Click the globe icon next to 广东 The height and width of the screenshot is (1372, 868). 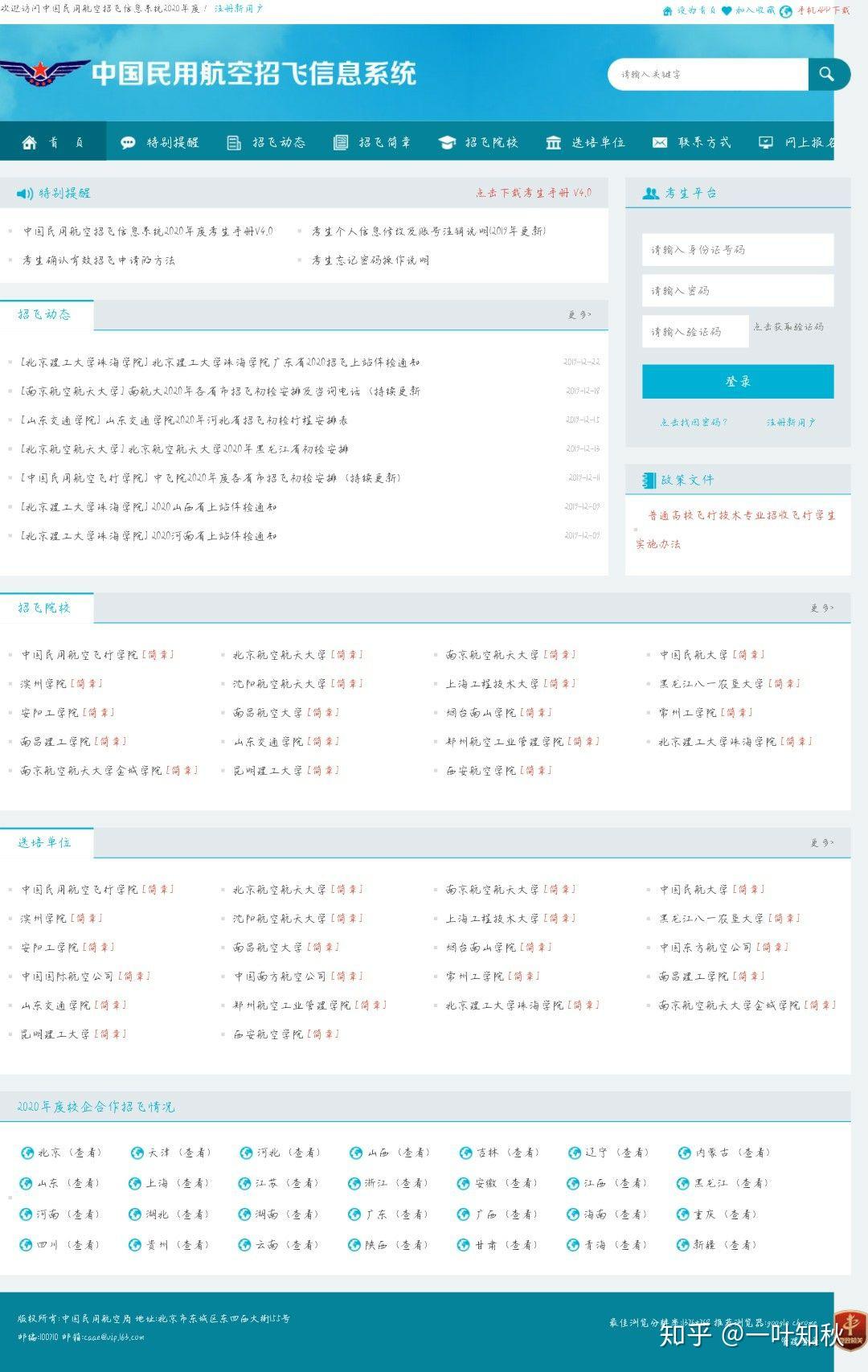tap(354, 1214)
